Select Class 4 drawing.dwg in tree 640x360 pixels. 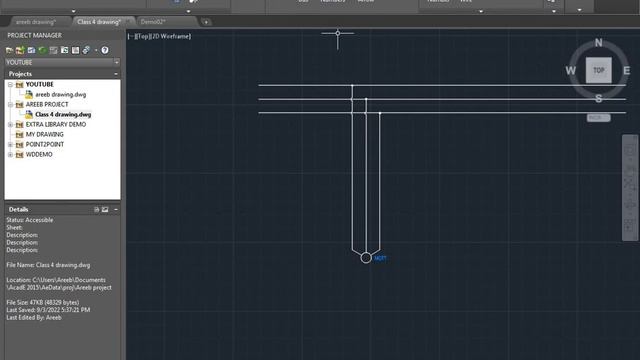click(63, 115)
